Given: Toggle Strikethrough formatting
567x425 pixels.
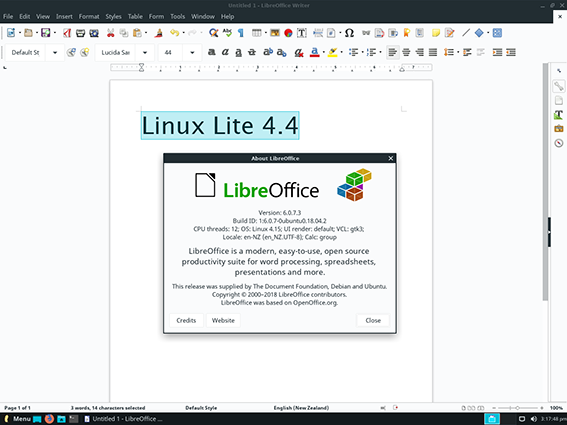Looking at the screenshot, I should [252, 52].
